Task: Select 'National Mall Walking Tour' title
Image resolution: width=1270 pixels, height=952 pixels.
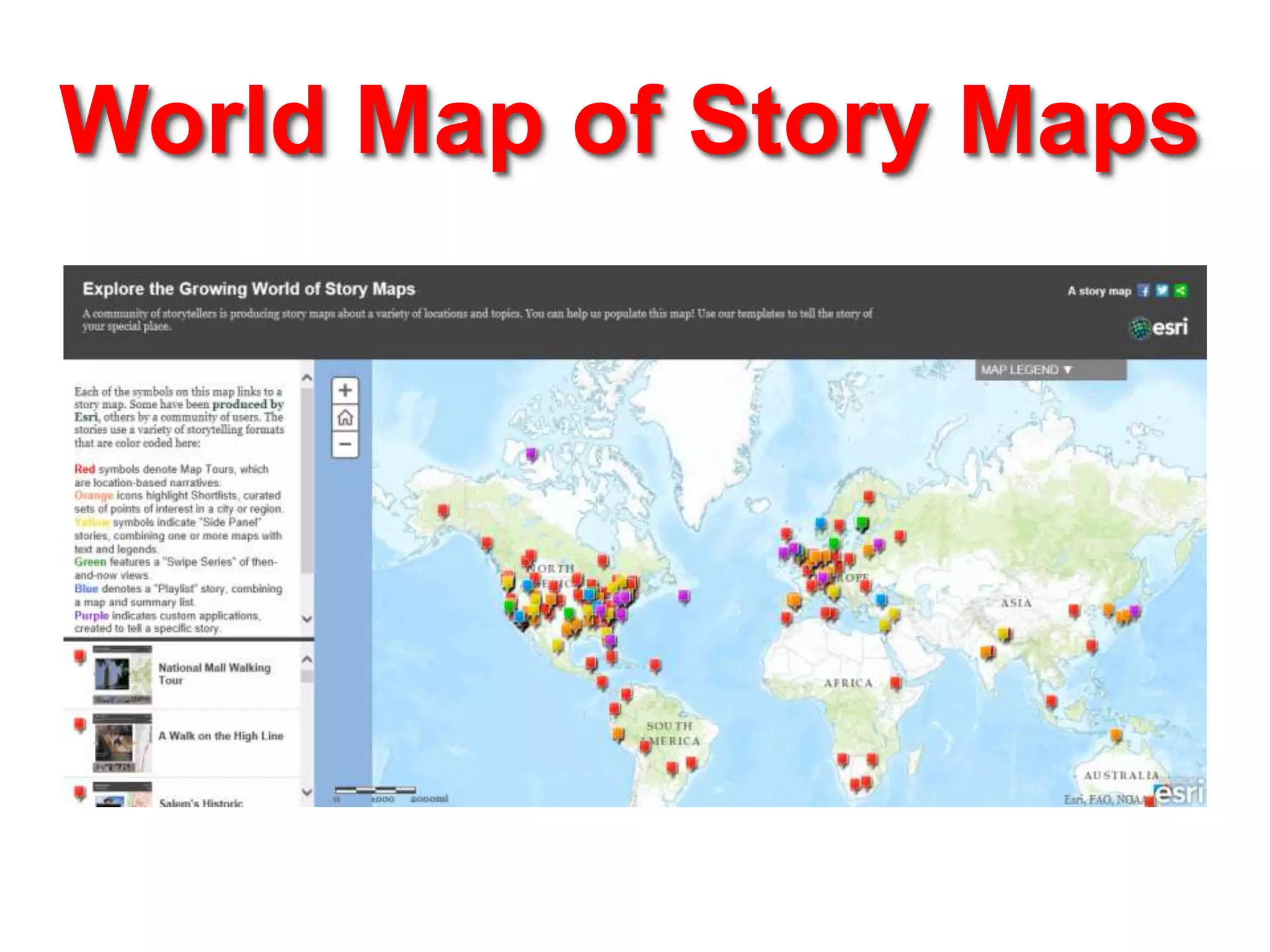Action: coord(215,674)
